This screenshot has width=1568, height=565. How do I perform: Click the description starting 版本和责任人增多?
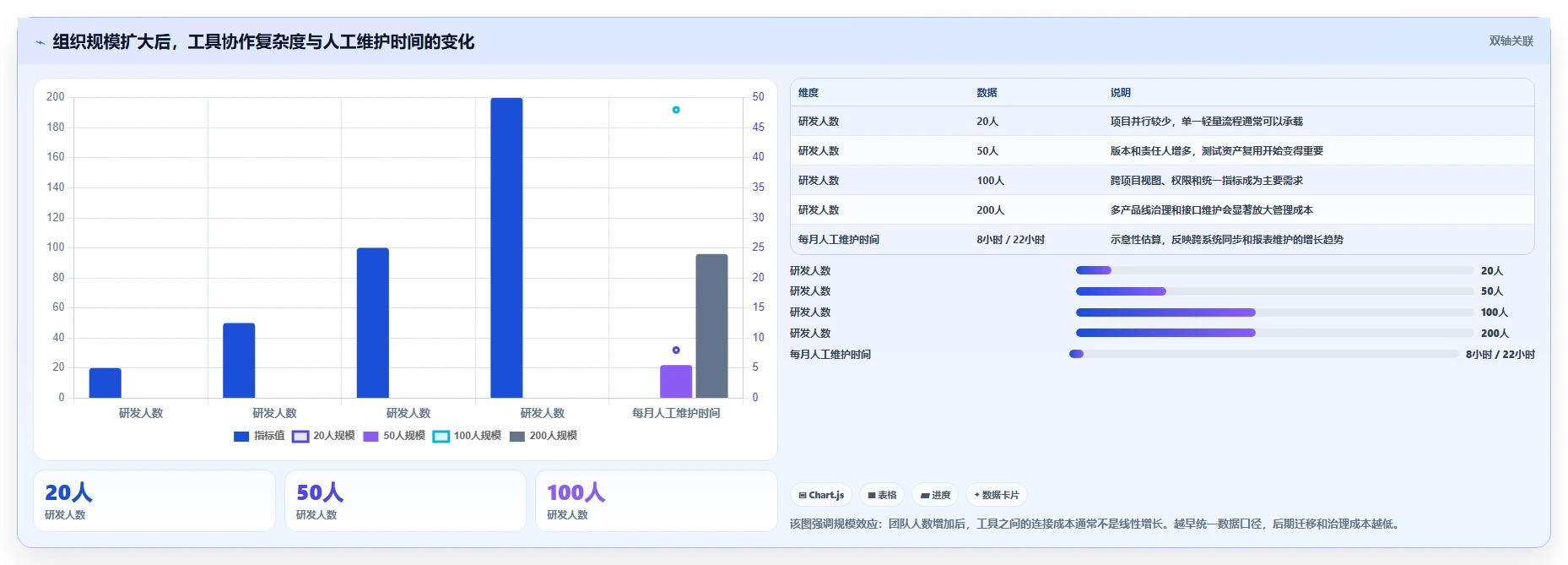[x=1217, y=151]
